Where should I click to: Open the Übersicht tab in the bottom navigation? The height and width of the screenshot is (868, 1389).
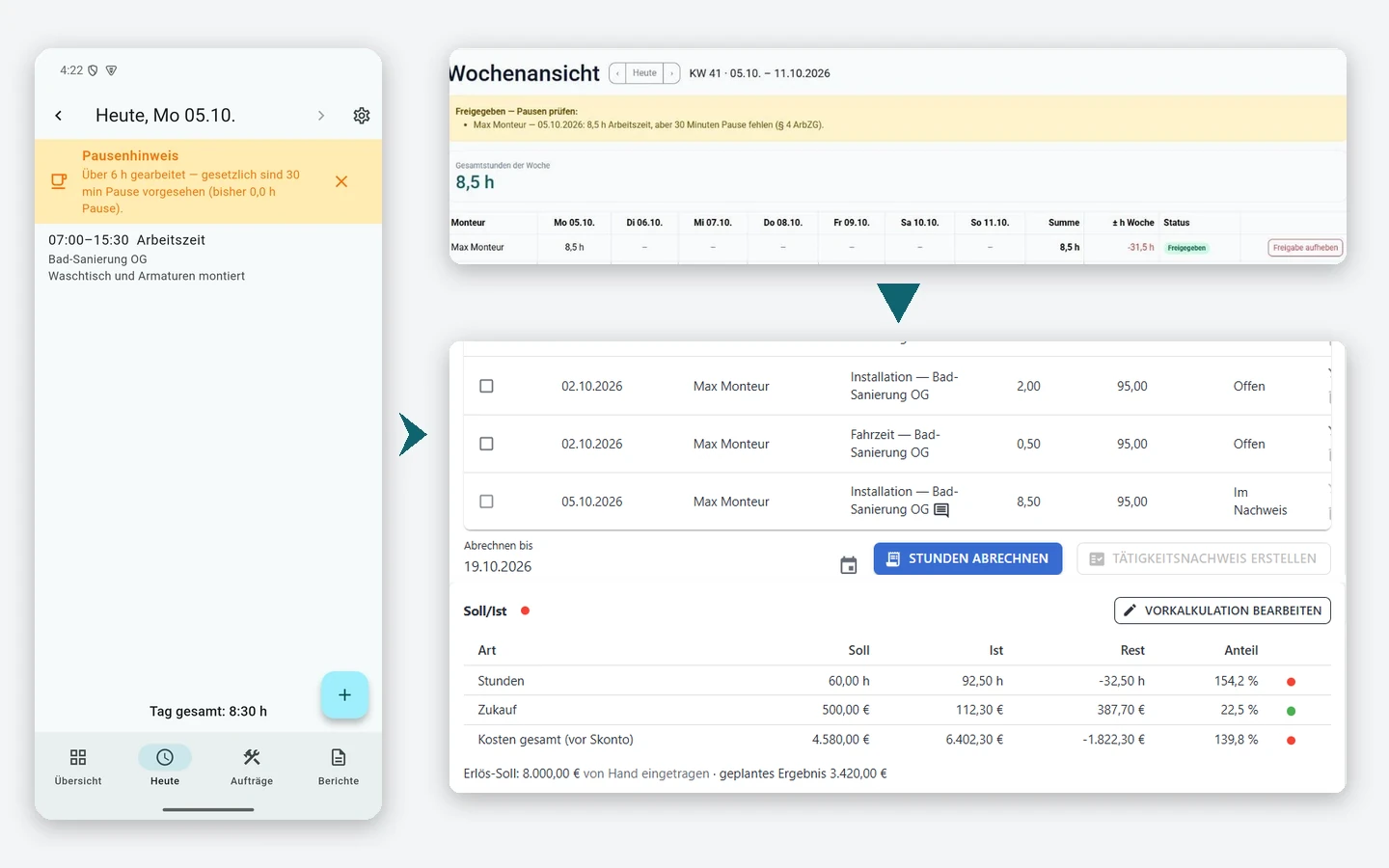78,767
